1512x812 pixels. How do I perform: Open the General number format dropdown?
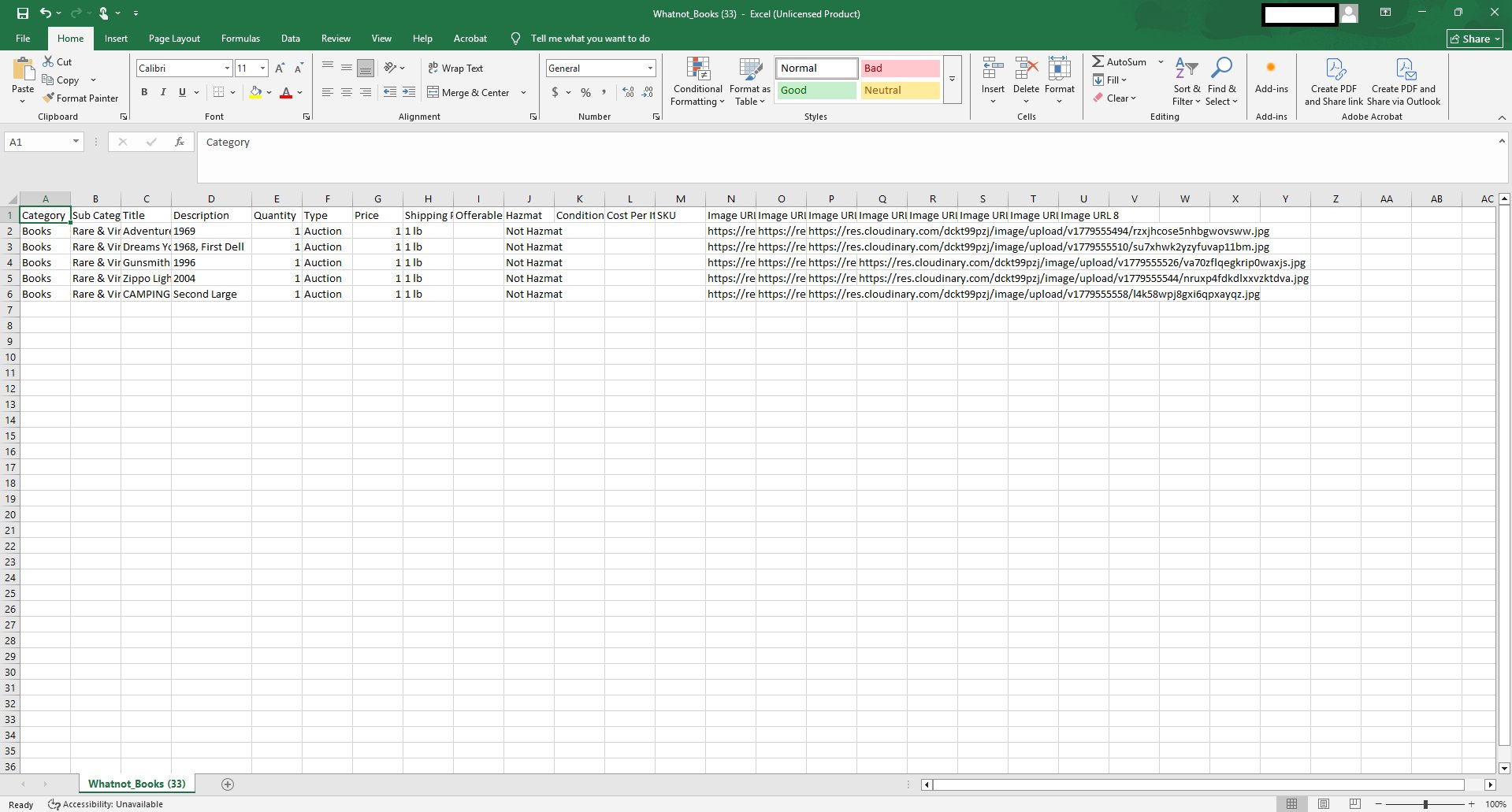pyautogui.click(x=650, y=69)
